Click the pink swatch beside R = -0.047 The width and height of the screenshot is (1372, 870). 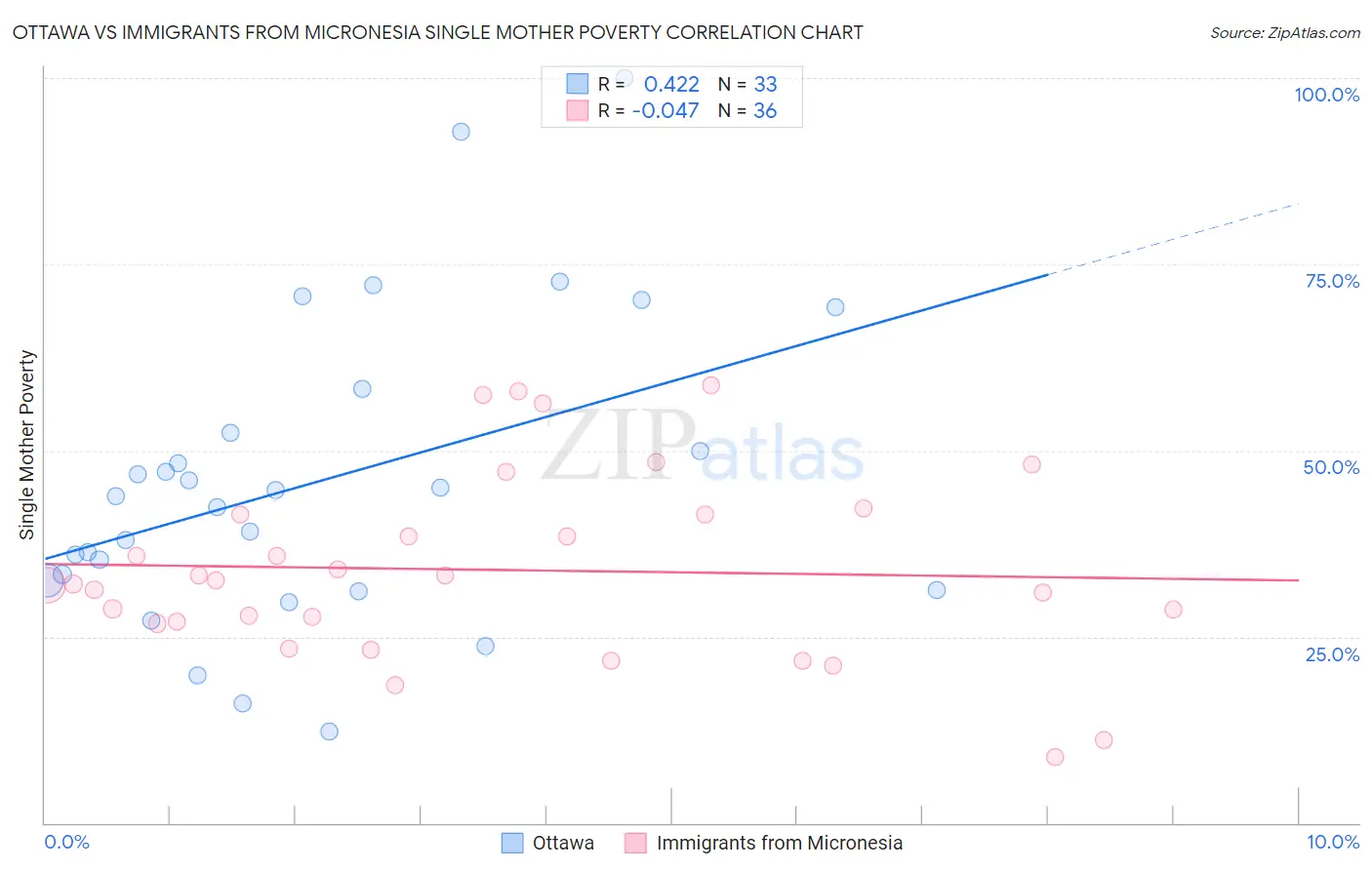coord(578,110)
